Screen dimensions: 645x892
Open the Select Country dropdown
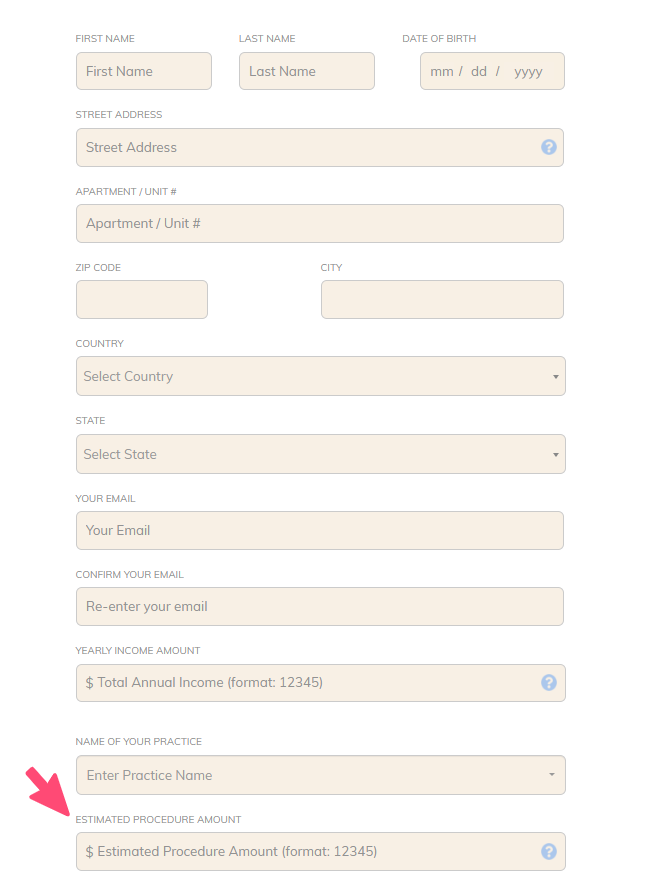(320, 376)
